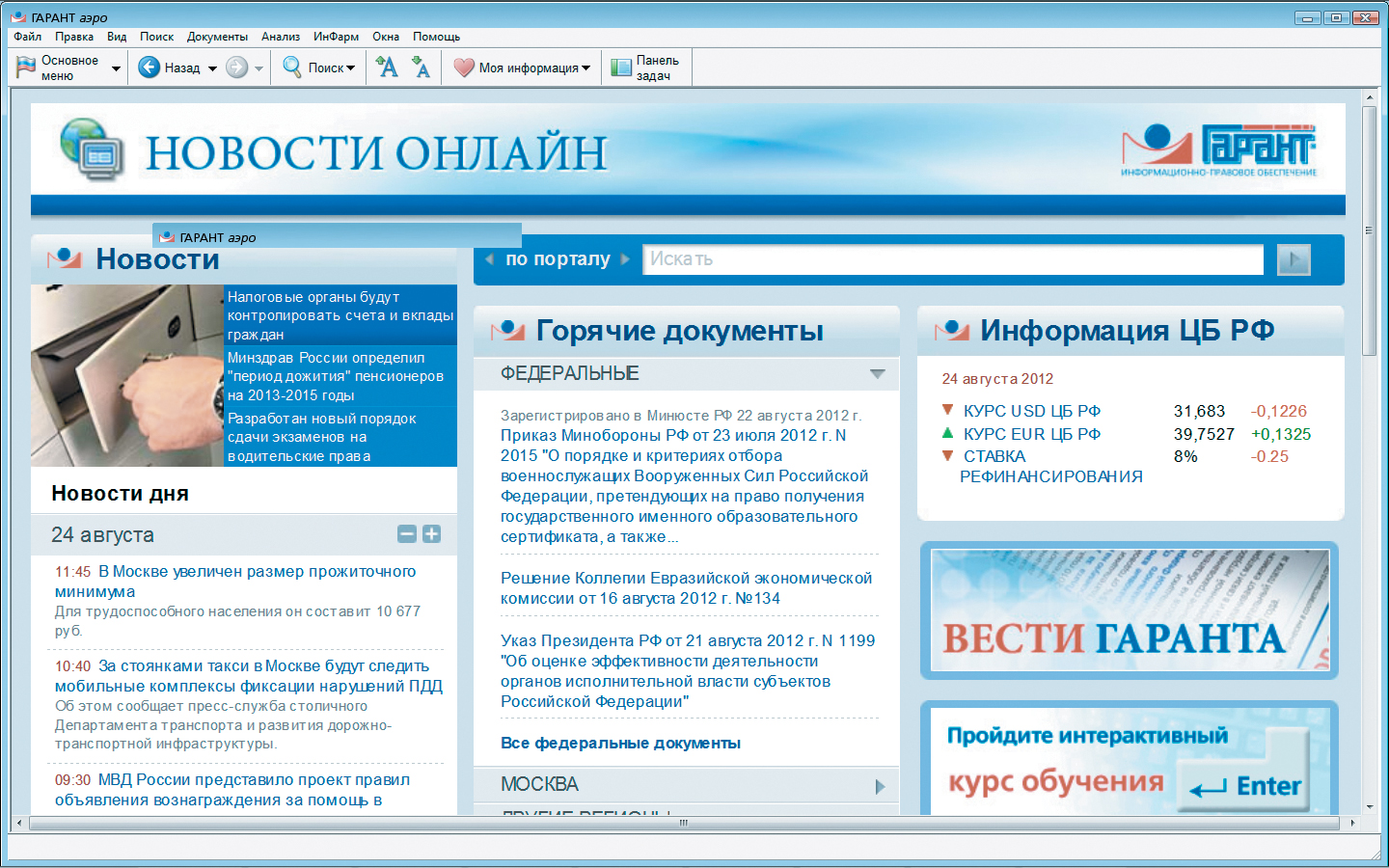The width and height of the screenshot is (1389, 868).
Task: Click the Поиск magnifier icon
Action: pos(291,68)
